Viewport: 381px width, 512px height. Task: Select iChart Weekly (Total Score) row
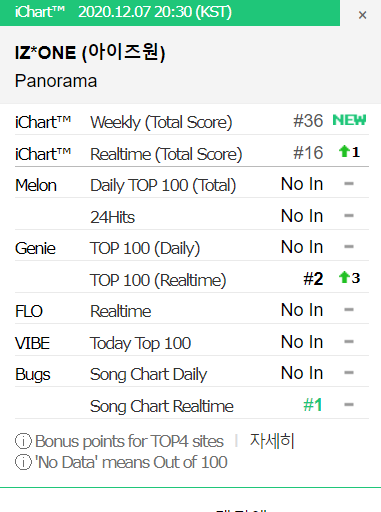(192, 120)
